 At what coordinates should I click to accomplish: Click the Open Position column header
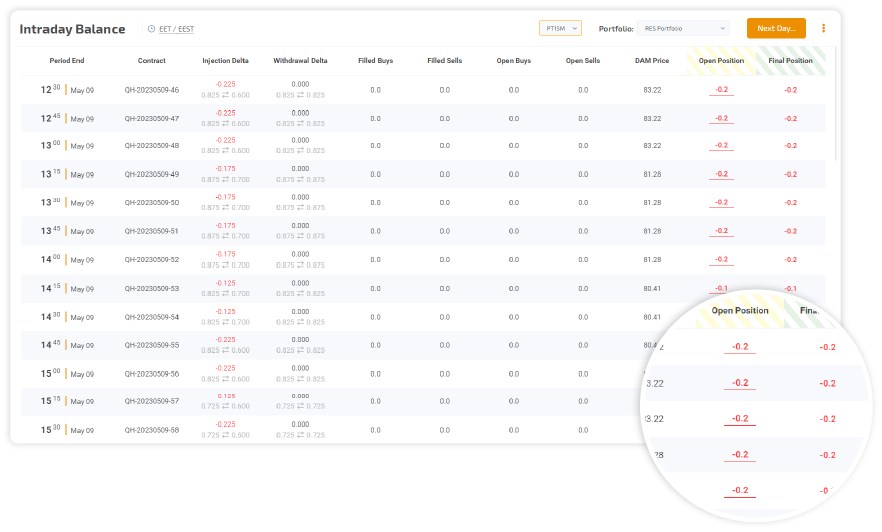click(x=721, y=61)
